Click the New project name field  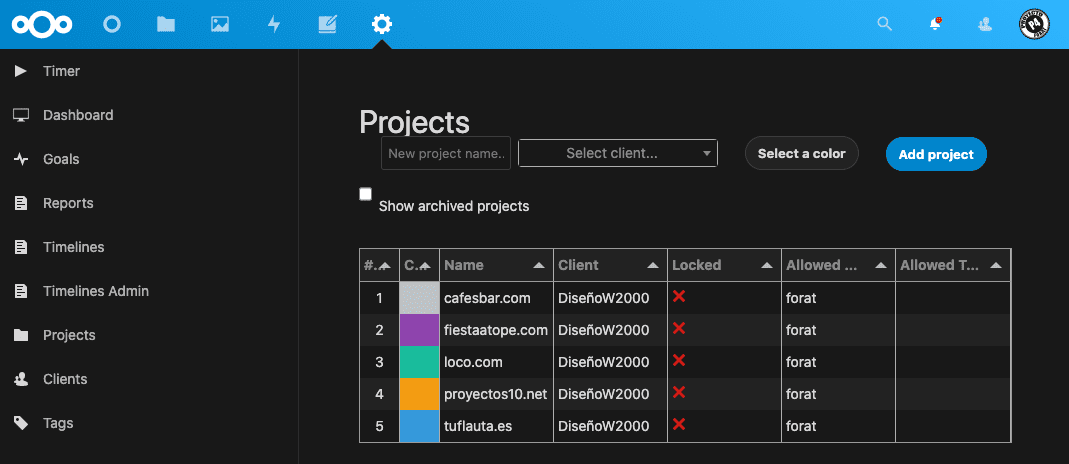pos(446,153)
